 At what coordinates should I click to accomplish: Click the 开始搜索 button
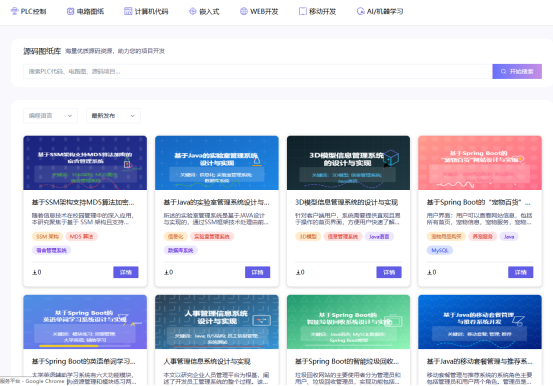point(517,71)
